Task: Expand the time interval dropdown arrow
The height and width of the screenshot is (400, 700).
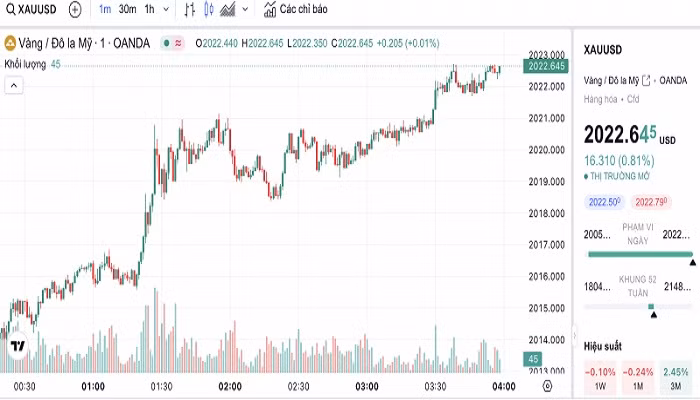Action: pos(166,9)
